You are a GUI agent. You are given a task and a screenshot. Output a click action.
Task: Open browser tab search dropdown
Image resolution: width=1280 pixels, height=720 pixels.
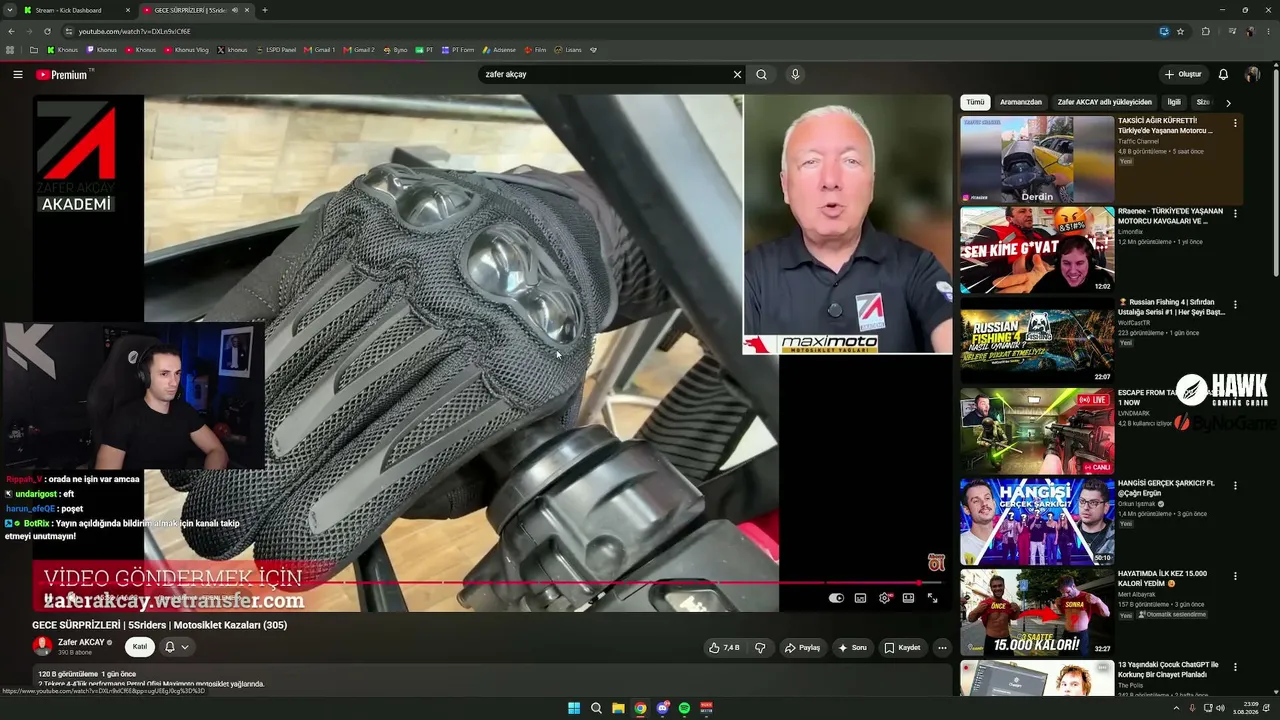9,10
